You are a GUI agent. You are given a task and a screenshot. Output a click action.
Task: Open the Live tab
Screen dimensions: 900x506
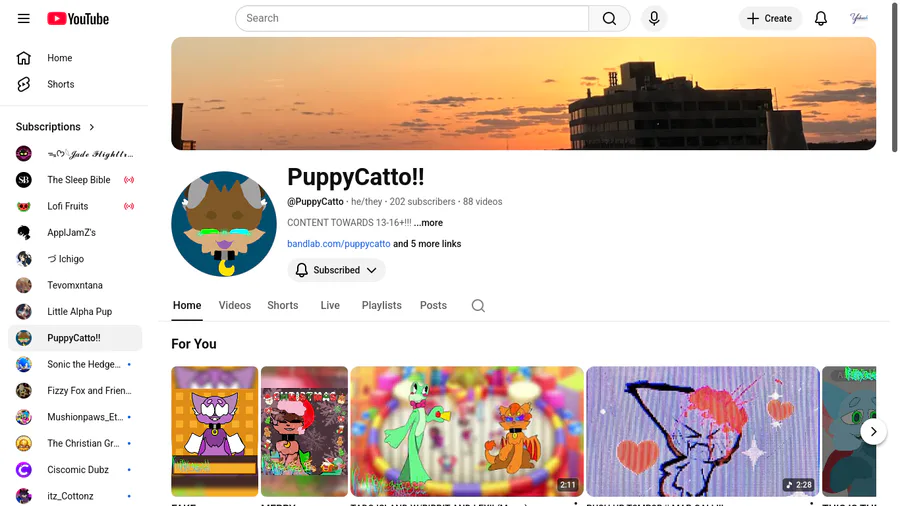click(x=330, y=306)
